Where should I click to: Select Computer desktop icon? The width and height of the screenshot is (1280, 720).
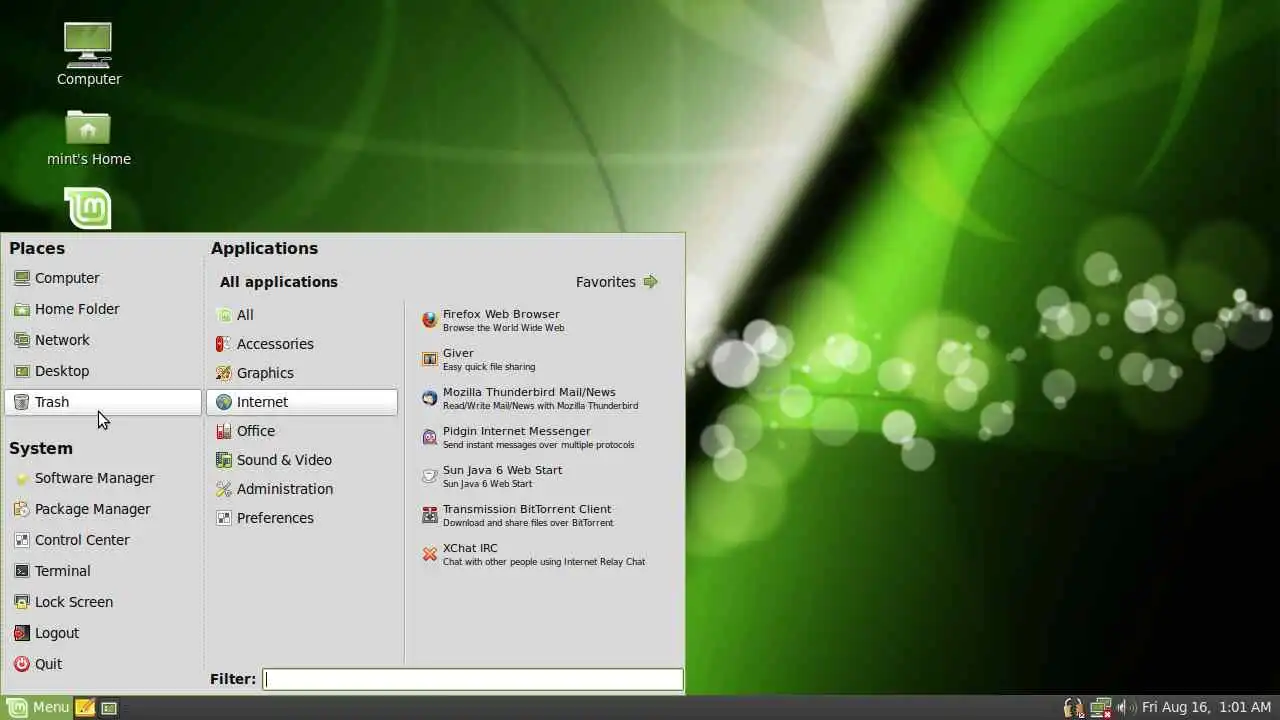(x=89, y=54)
